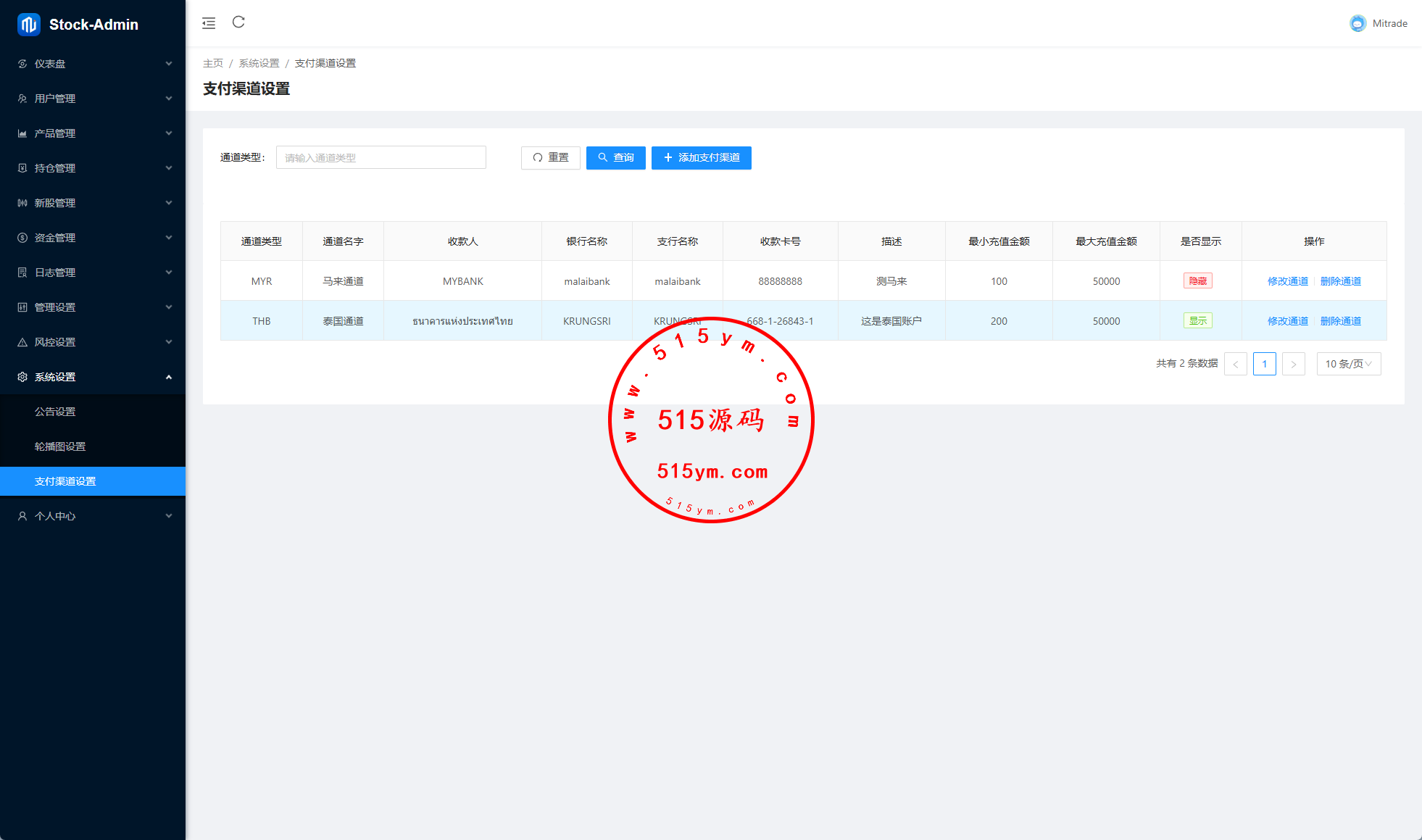Click the 风控设置 warning triangle icon
This screenshot has width=1422, height=840.
coord(22,342)
